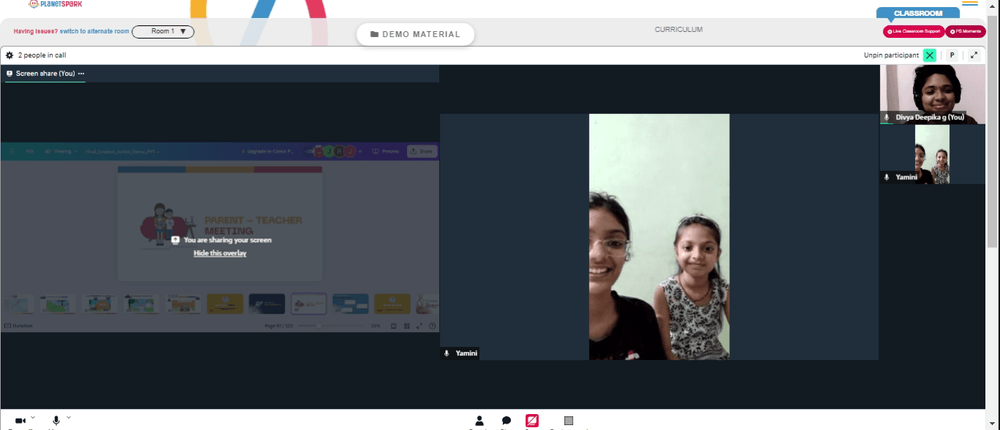Click the Divya Deepika g (You) video tile
The image size is (1000, 430).
coord(932,94)
